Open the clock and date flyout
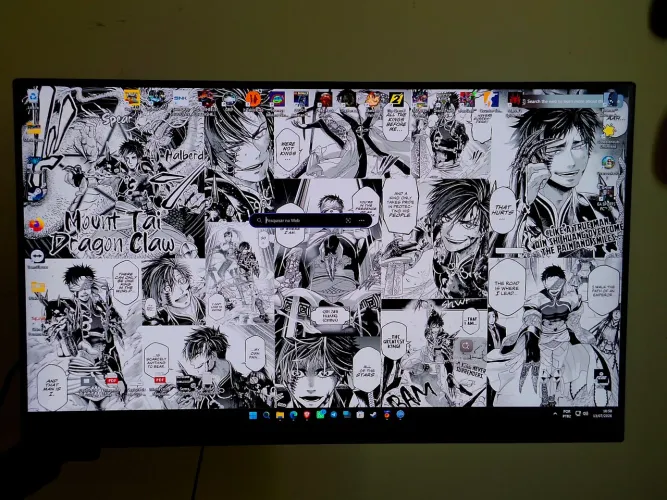Viewport: 667px width, 500px height. 602,414
